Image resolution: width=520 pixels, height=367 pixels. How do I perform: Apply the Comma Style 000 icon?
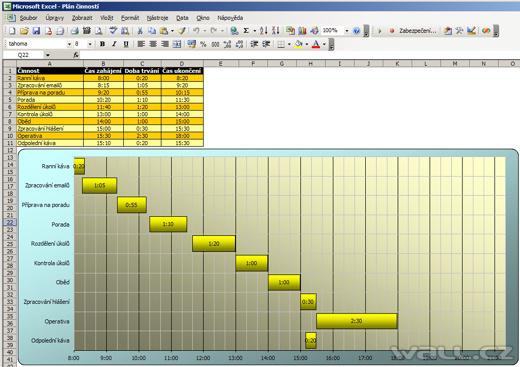[215, 44]
